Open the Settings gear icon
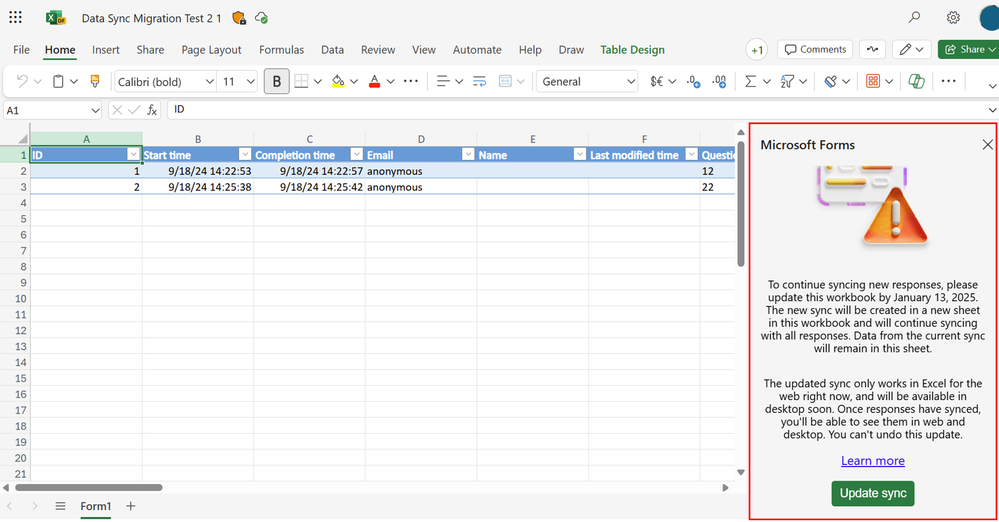Screen dimensions: 999x522 [953, 17]
